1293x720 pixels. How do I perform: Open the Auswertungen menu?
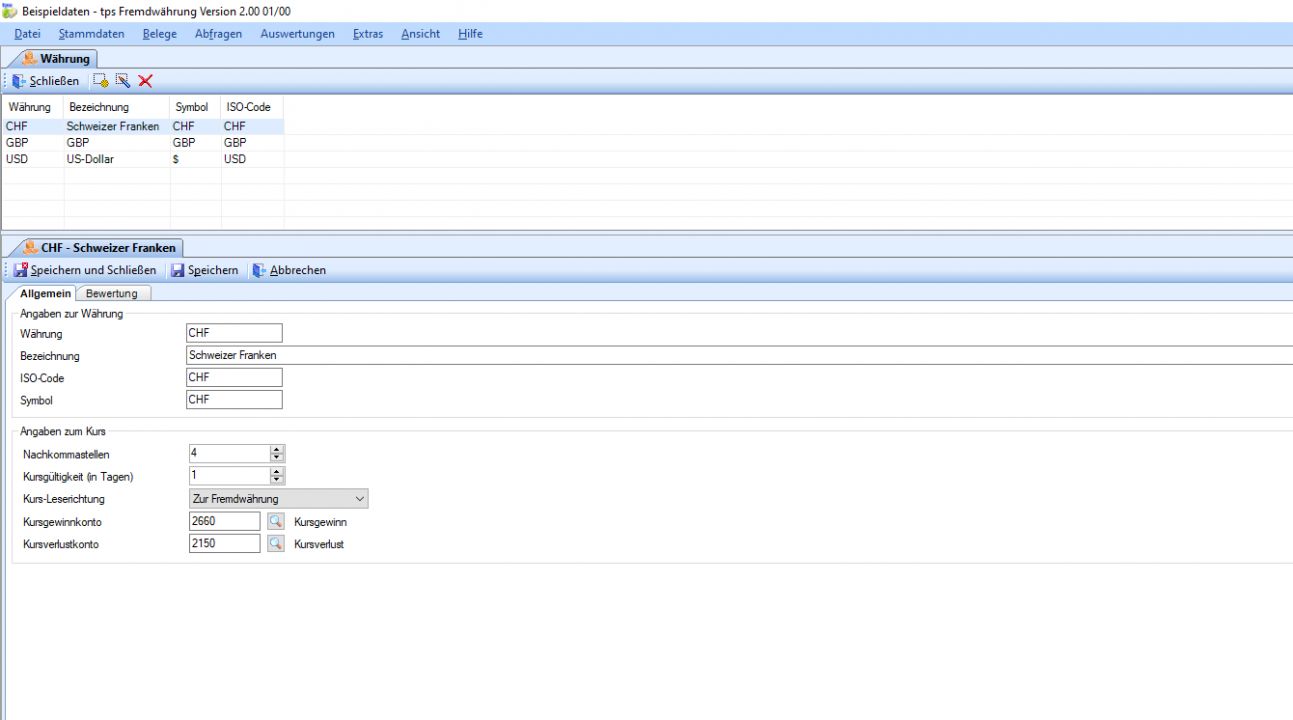click(297, 34)
